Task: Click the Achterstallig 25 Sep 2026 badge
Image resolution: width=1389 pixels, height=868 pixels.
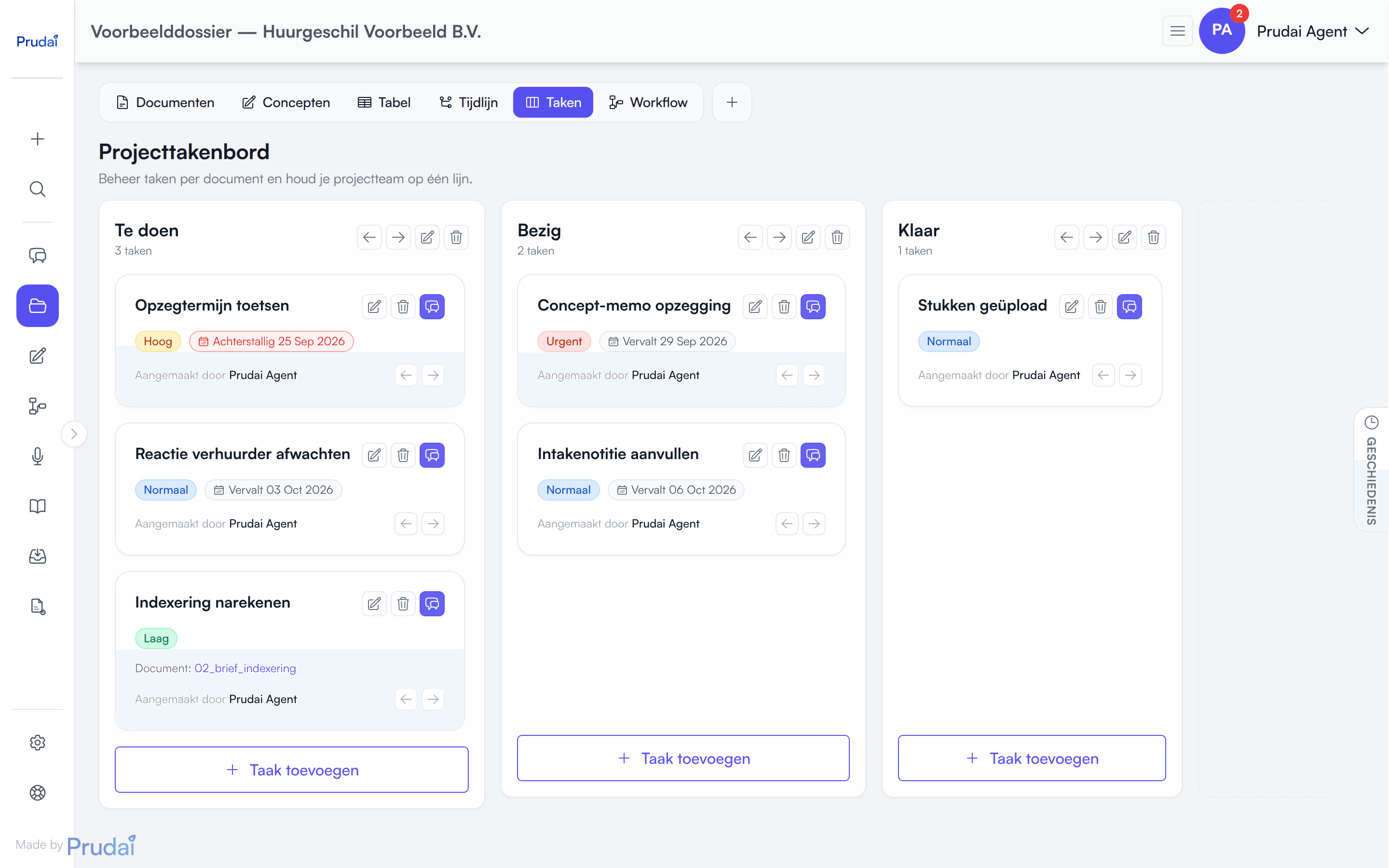Action: click(272, 341)
